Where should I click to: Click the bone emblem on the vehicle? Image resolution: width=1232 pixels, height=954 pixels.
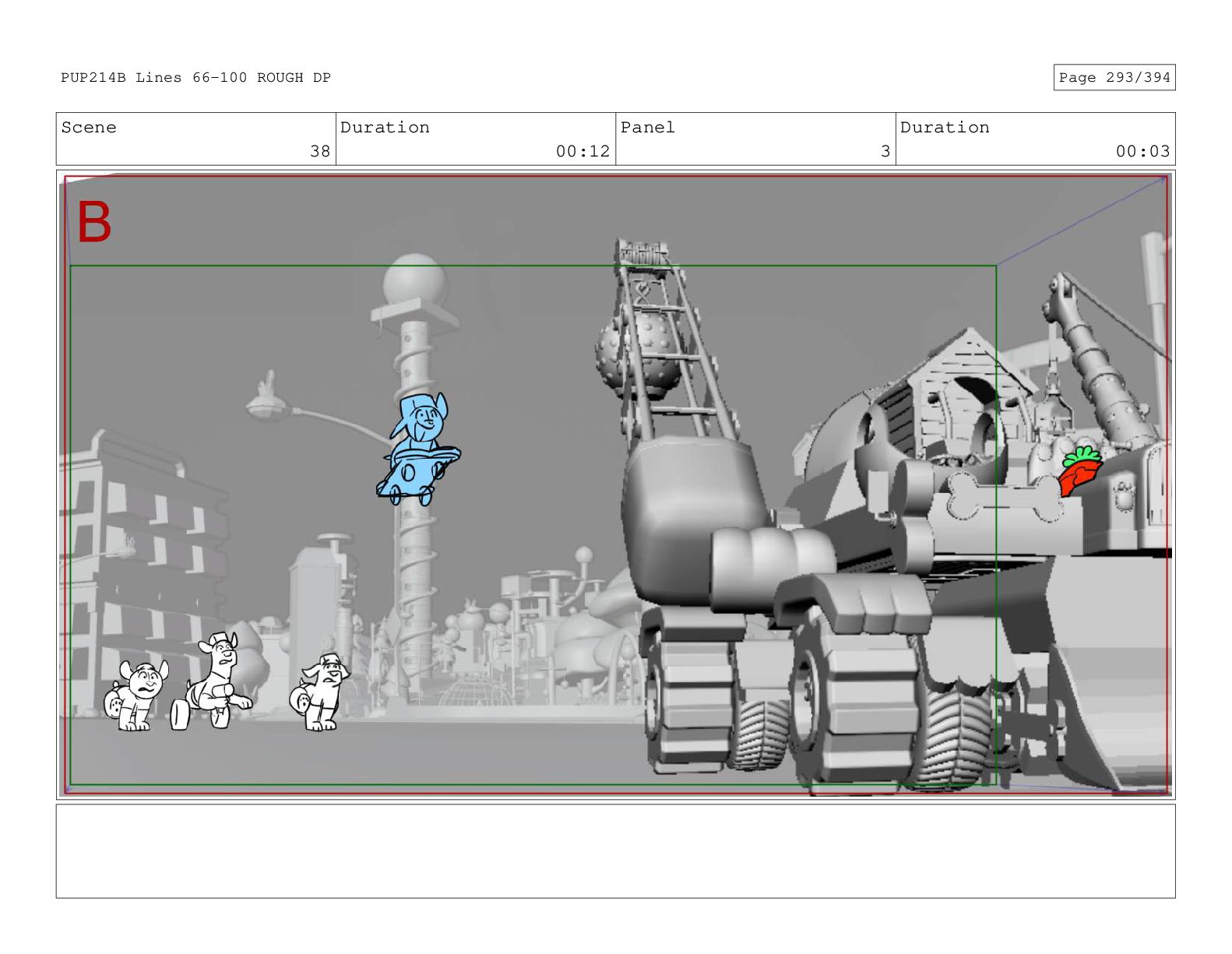click(x=1005, y=497)
